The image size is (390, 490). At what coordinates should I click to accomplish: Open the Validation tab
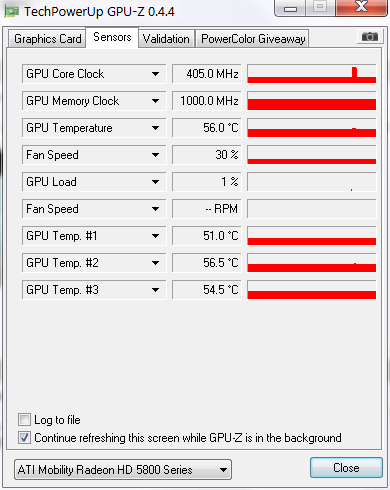coord(166,39)
